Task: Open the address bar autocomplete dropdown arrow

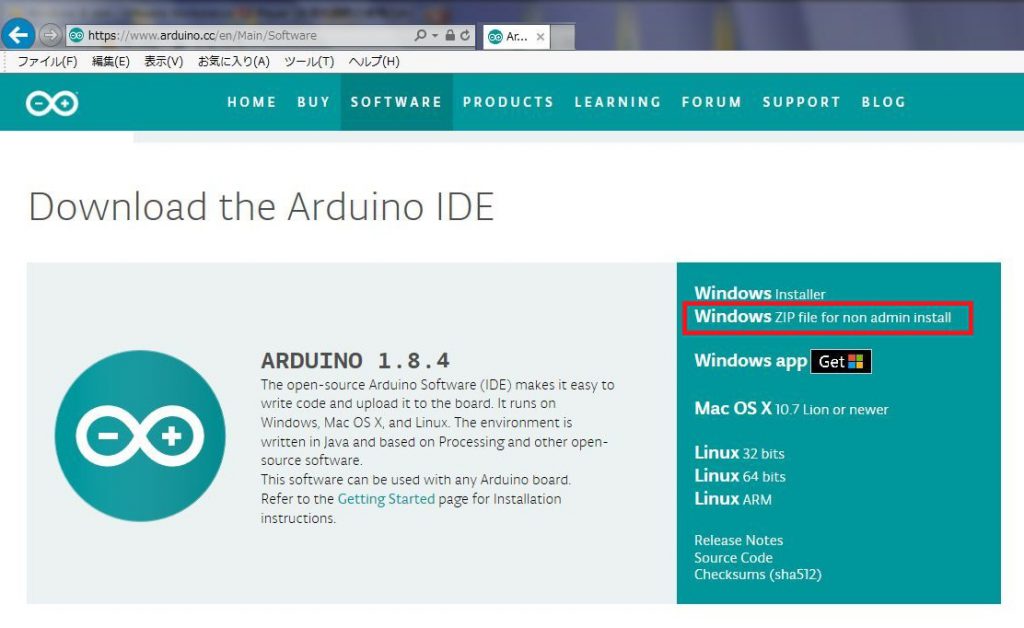Action: (x=435, y=36)
